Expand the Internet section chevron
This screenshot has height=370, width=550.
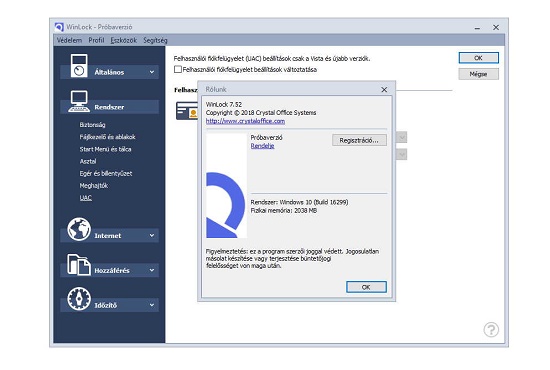pos(152,235)
